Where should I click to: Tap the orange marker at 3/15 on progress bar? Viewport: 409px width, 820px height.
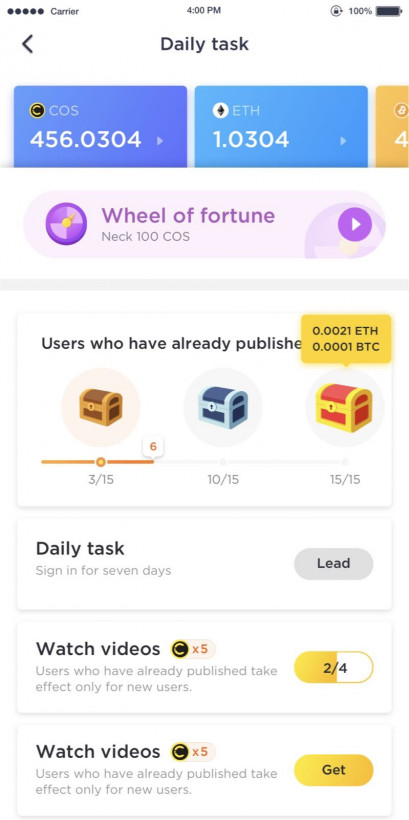click(x=101, y=462)
